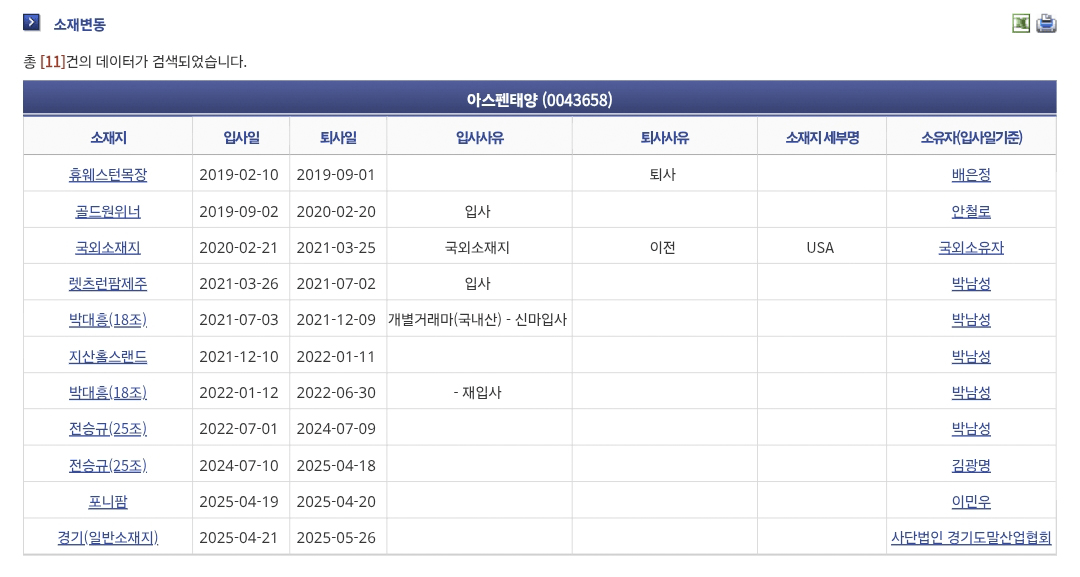
Task: Open owner 김광명 link
Action: (971, 465)
